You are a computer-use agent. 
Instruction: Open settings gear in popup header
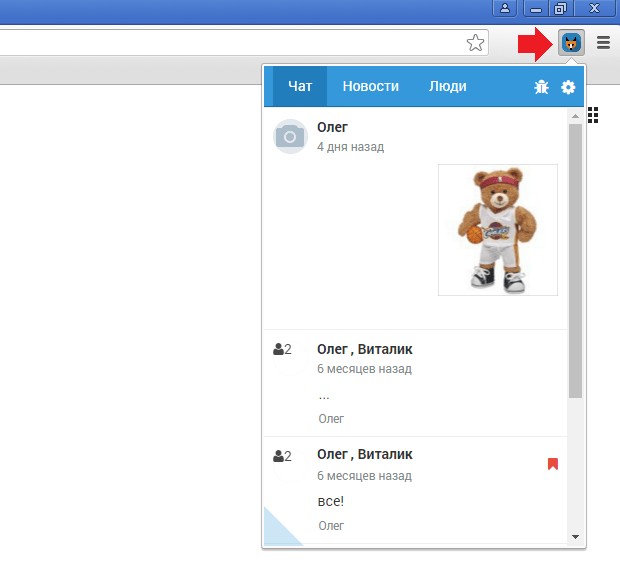pyautogui.click(x=568, y=87)
